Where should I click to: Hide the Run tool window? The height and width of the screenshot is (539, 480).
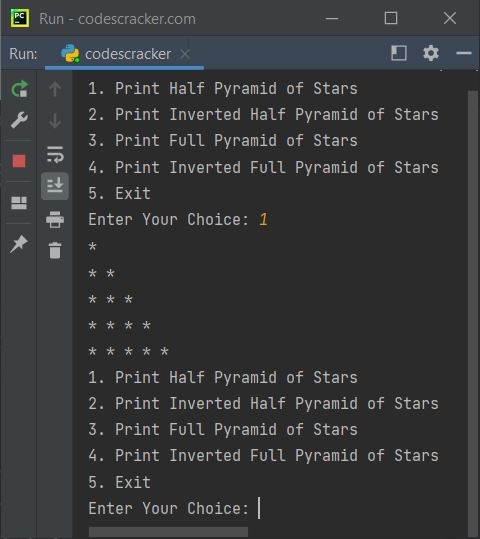463,53
